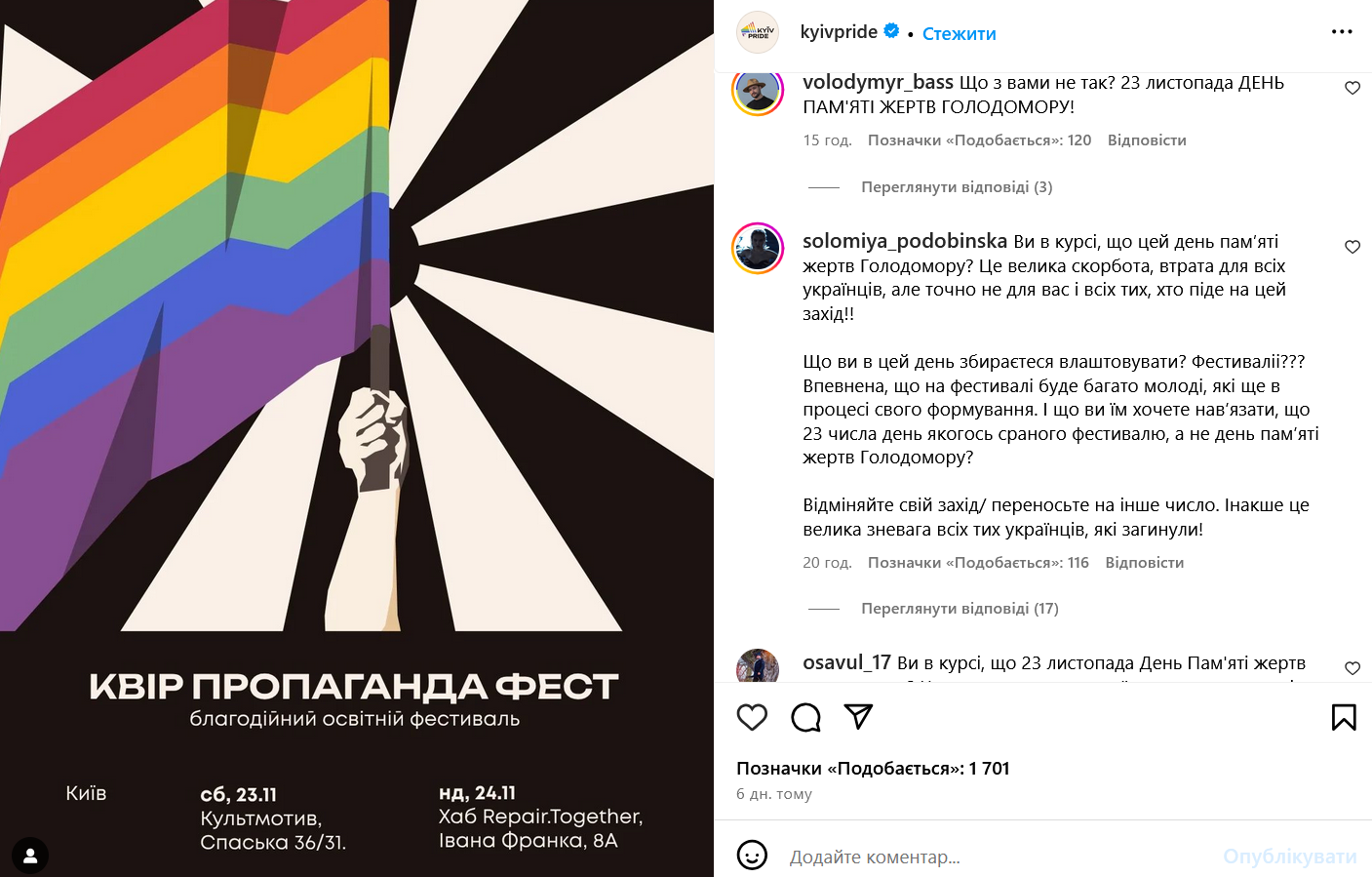This screenshot has height=877, width=1372.
Task: Expand the 3 replies under volodymyr_bass
Action: (956, 187)
